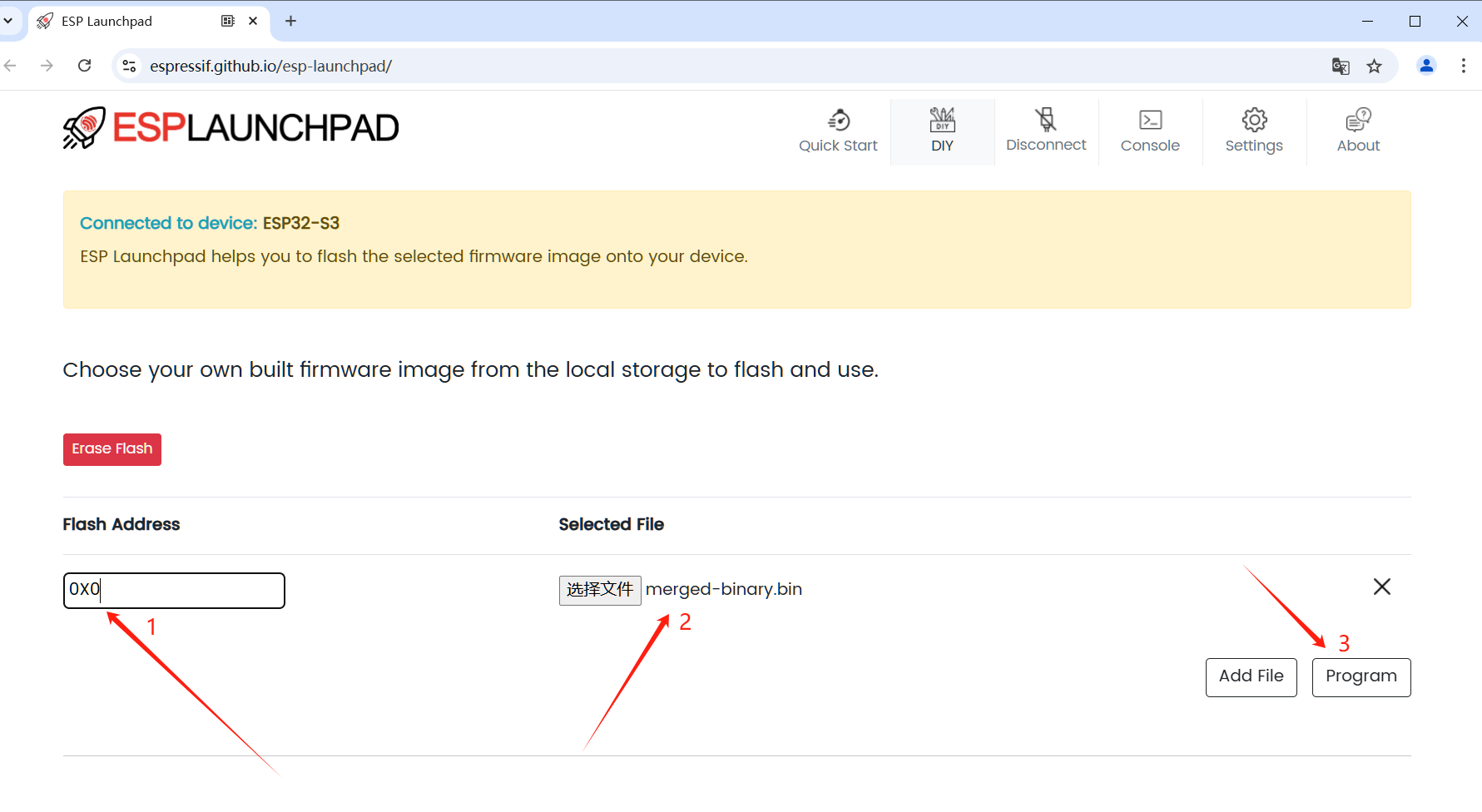The image size is (1482, 812).
Task: Click the Google Translate icon in address bar
Action: coord(1340,67)
